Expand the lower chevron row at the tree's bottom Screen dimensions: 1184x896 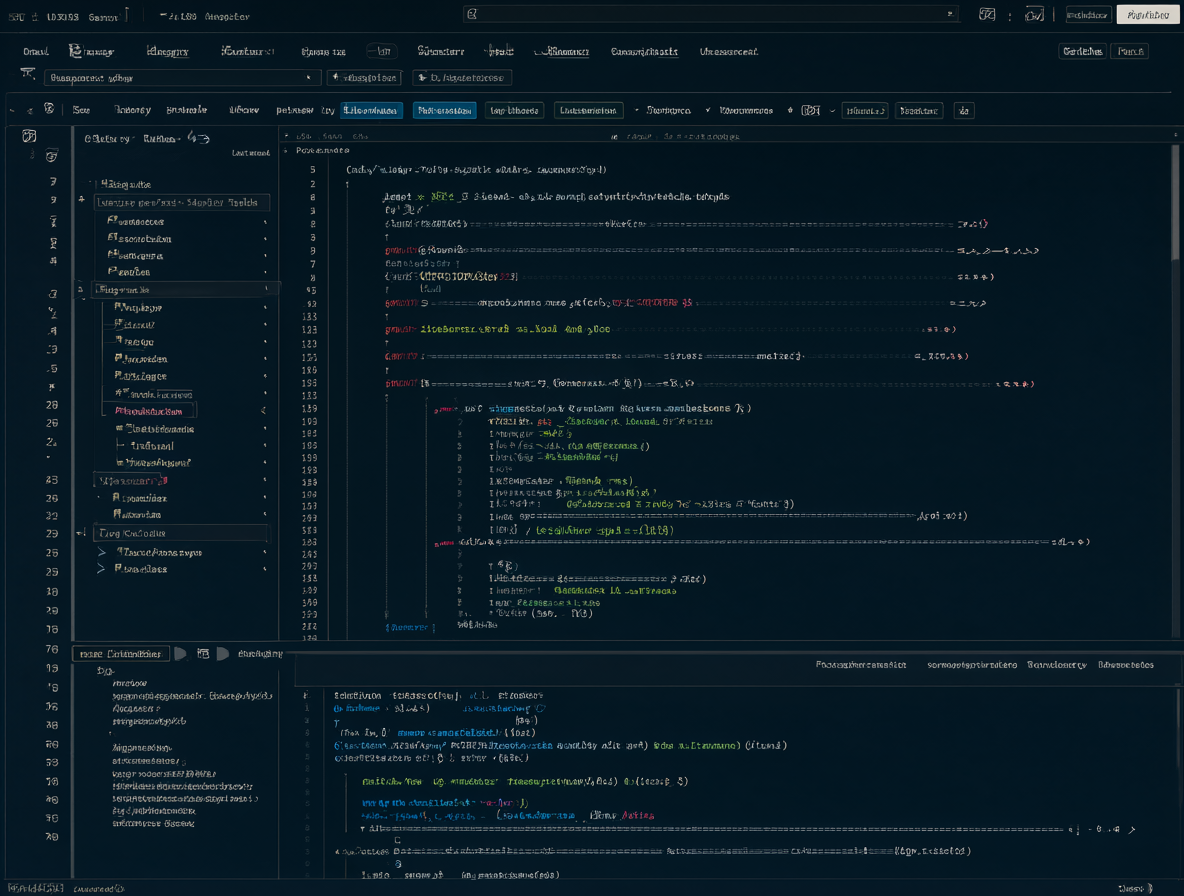101,568
